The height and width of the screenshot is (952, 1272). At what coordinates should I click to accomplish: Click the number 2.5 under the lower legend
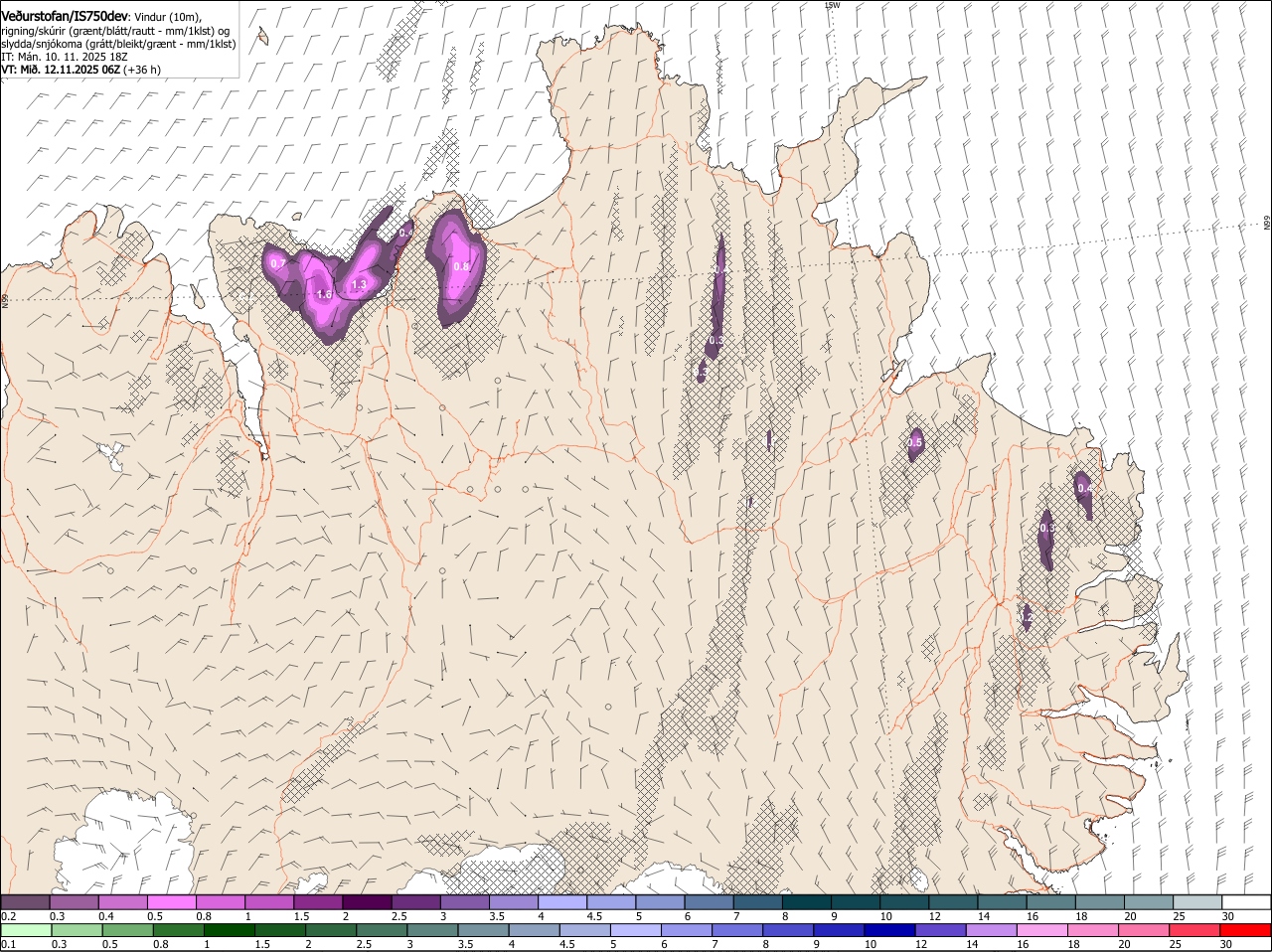point(364,944)
